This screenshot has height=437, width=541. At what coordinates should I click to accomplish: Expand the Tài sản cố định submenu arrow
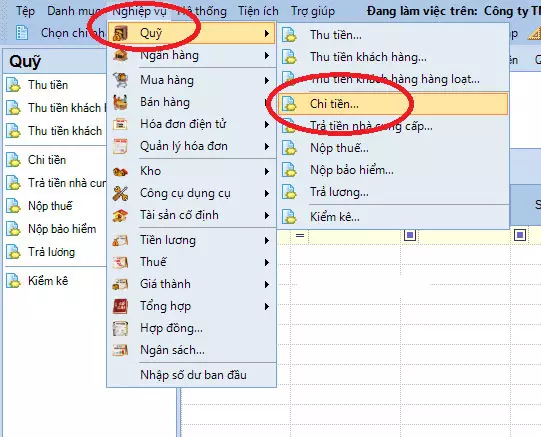267,216
